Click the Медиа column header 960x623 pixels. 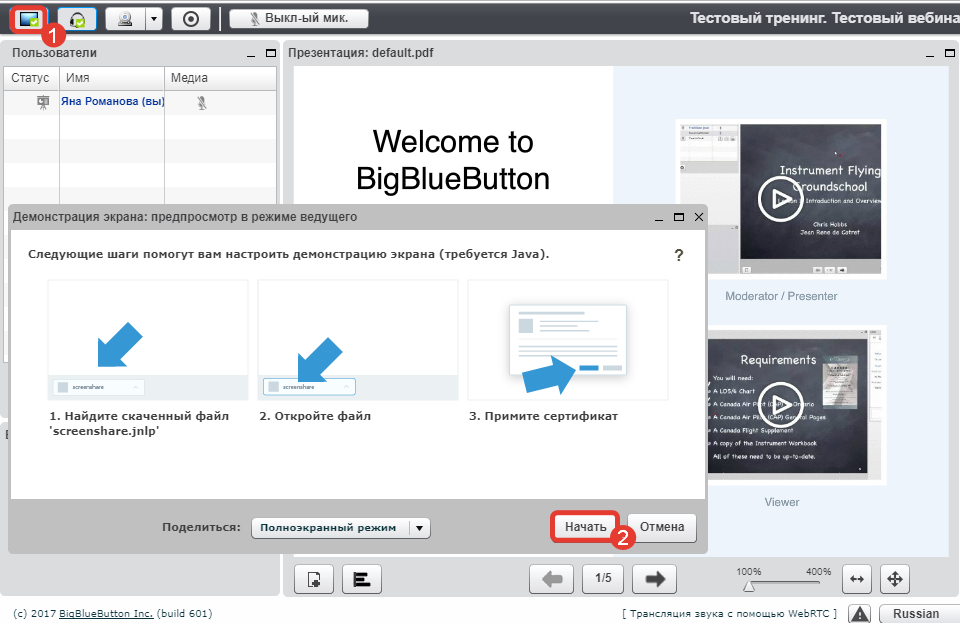pos(220,78)
